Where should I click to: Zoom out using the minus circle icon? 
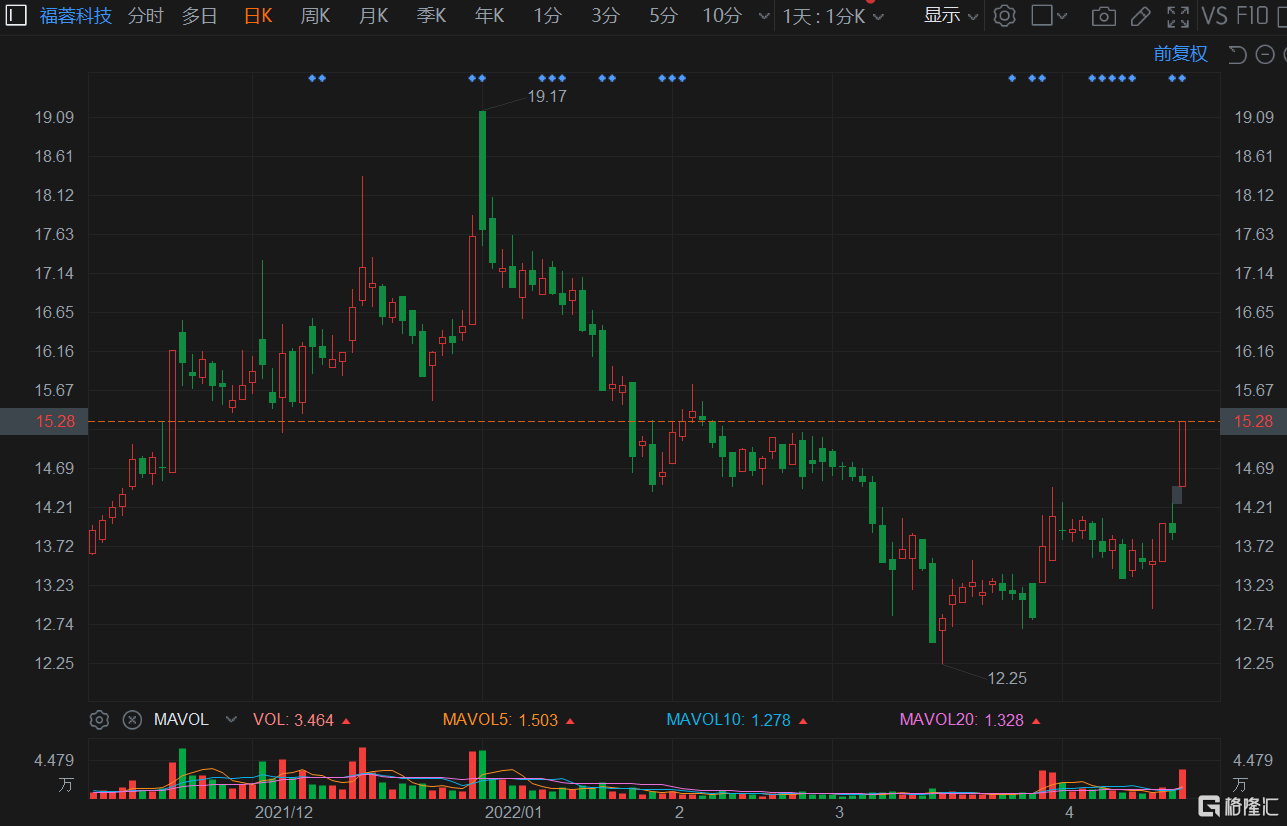[x=1264, y=54]
